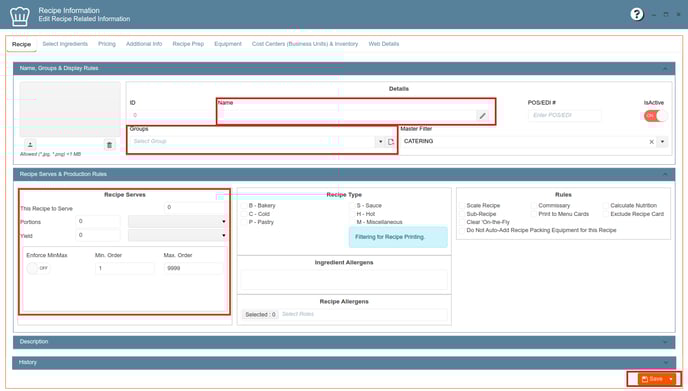Check the C - Cold box
This screenshot has width=688, height=391.
click(x=244, y=214)
